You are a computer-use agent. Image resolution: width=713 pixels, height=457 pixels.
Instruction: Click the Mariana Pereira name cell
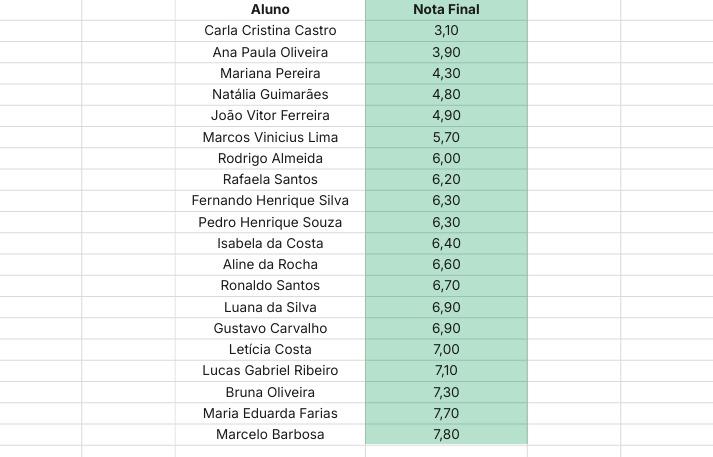pos(270,73)
